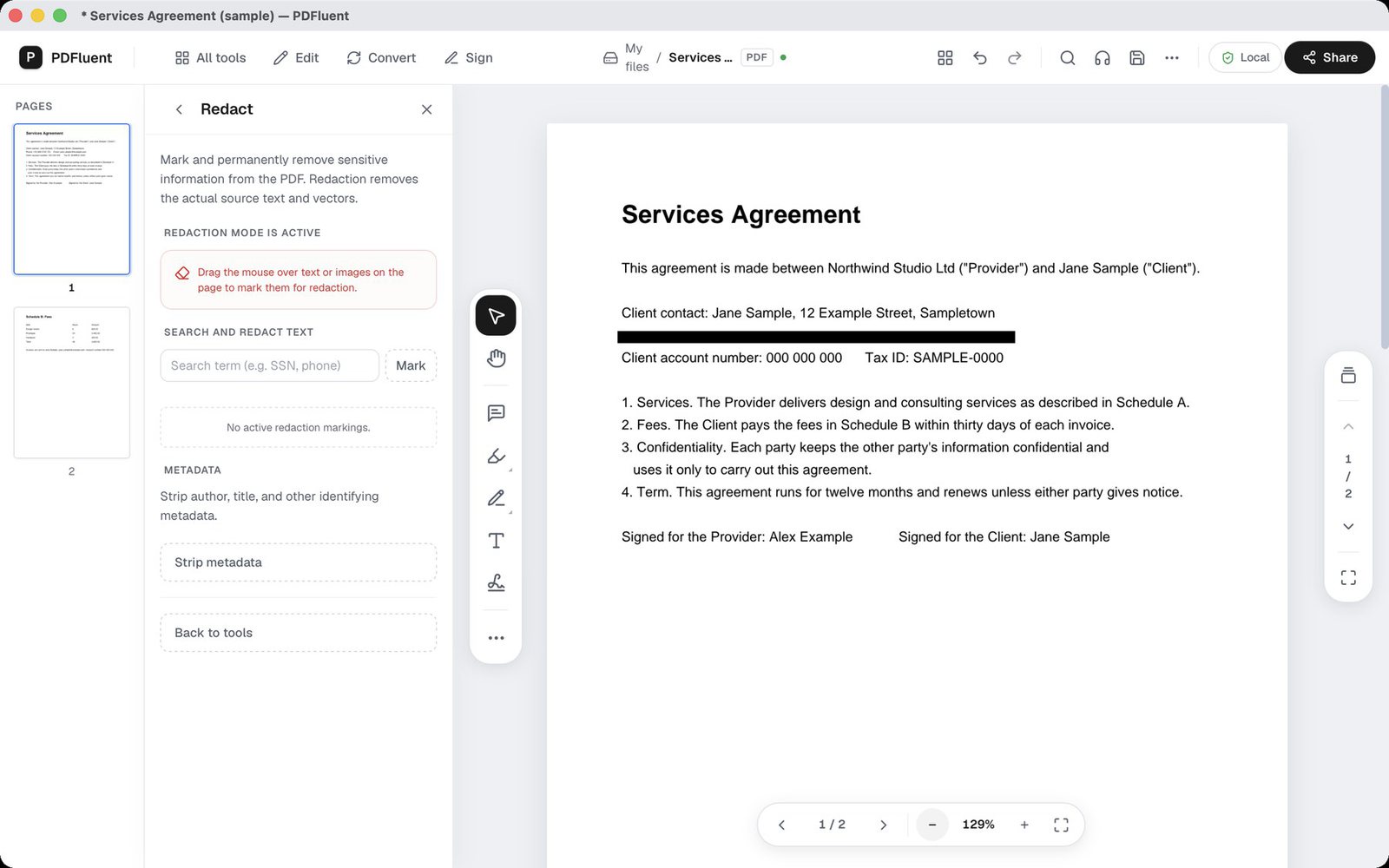Viewport: 1389px width, 868px height.
Task: Click the headphones read-aloud icon
Action: (x=1103, y=57)
